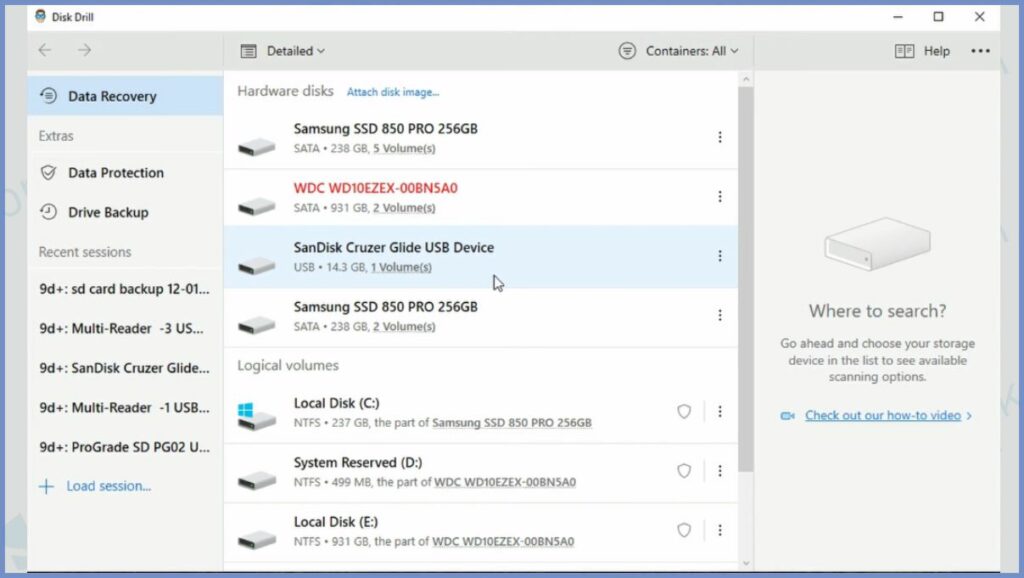Open Drive Backup in sidebar

[107, 212]
